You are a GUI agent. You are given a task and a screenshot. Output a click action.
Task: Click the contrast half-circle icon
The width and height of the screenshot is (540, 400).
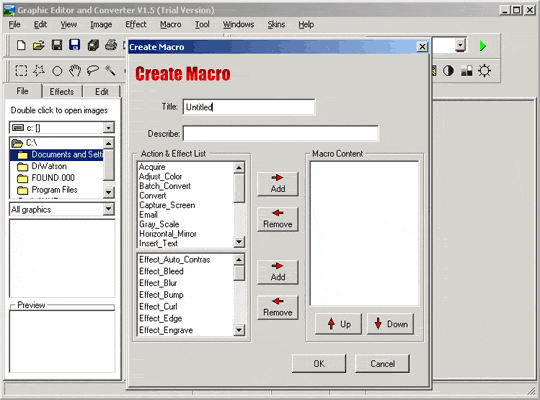(x=448, y=71)
